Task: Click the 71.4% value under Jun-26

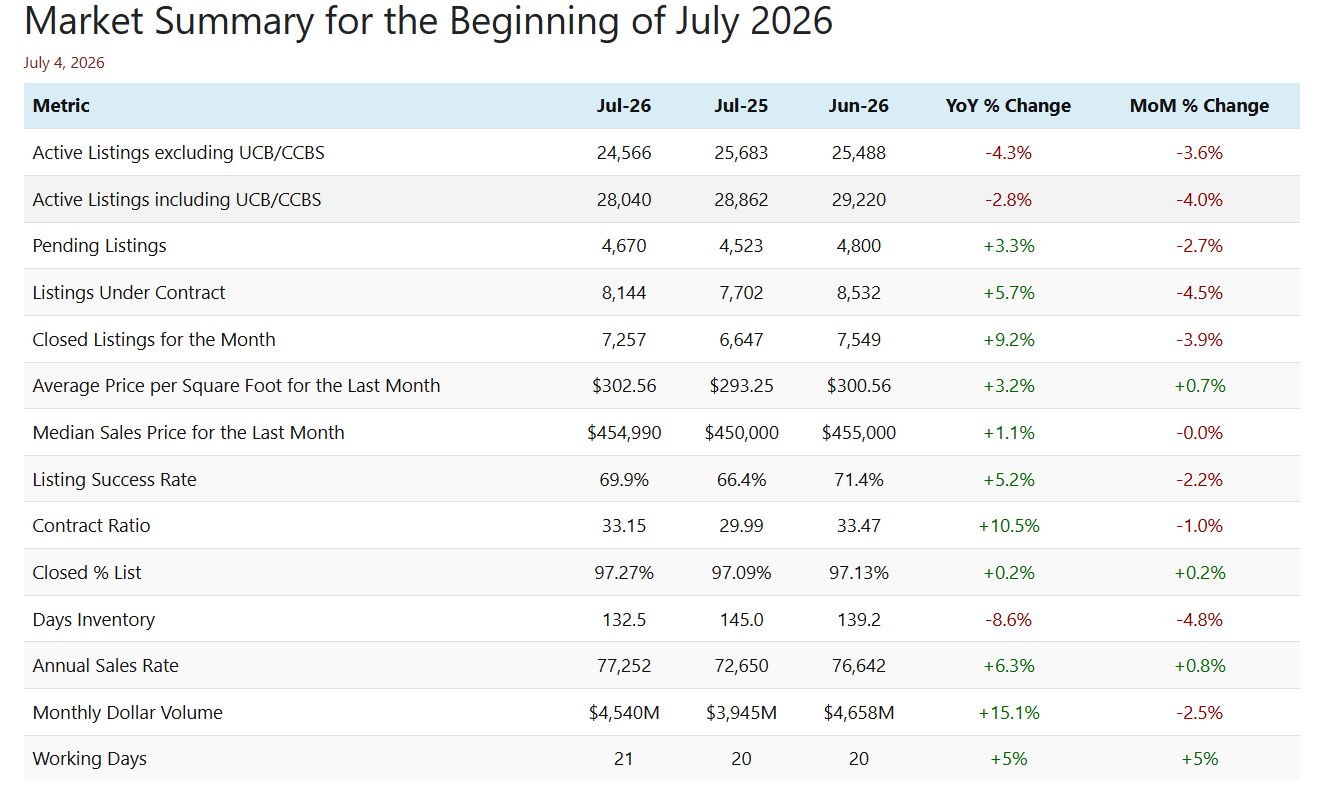Action: click(x=859, y=480)
